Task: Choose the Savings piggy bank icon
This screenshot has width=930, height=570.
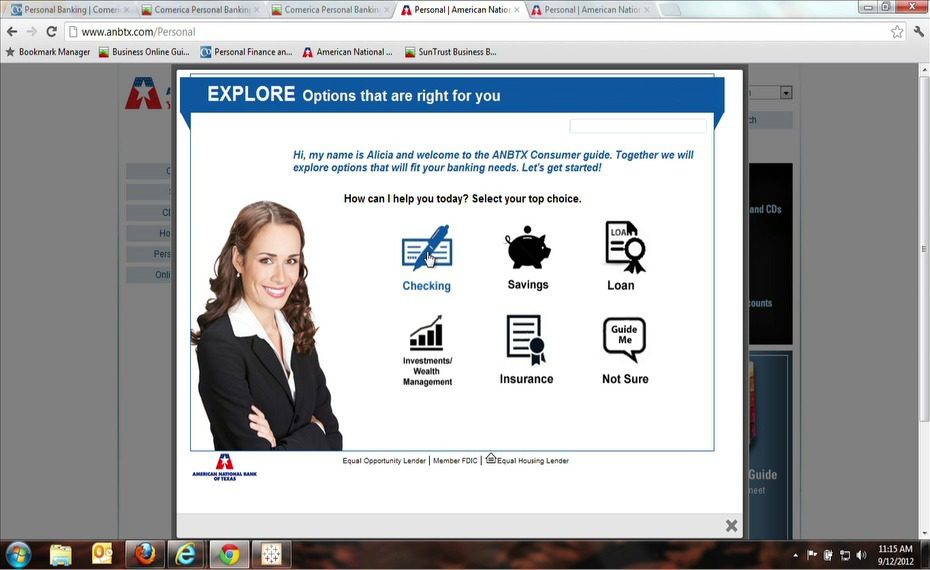Action: click(527, 247)
